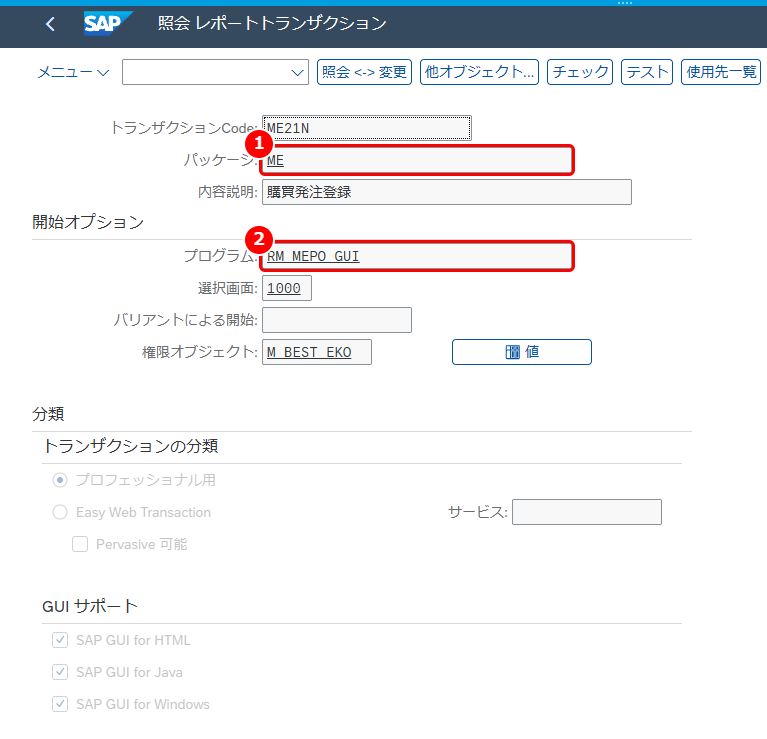Image resolution: width=767 pixels, height=739 pixels.
Task: Click the トランザクションの分類 heading
Action: 130,446
